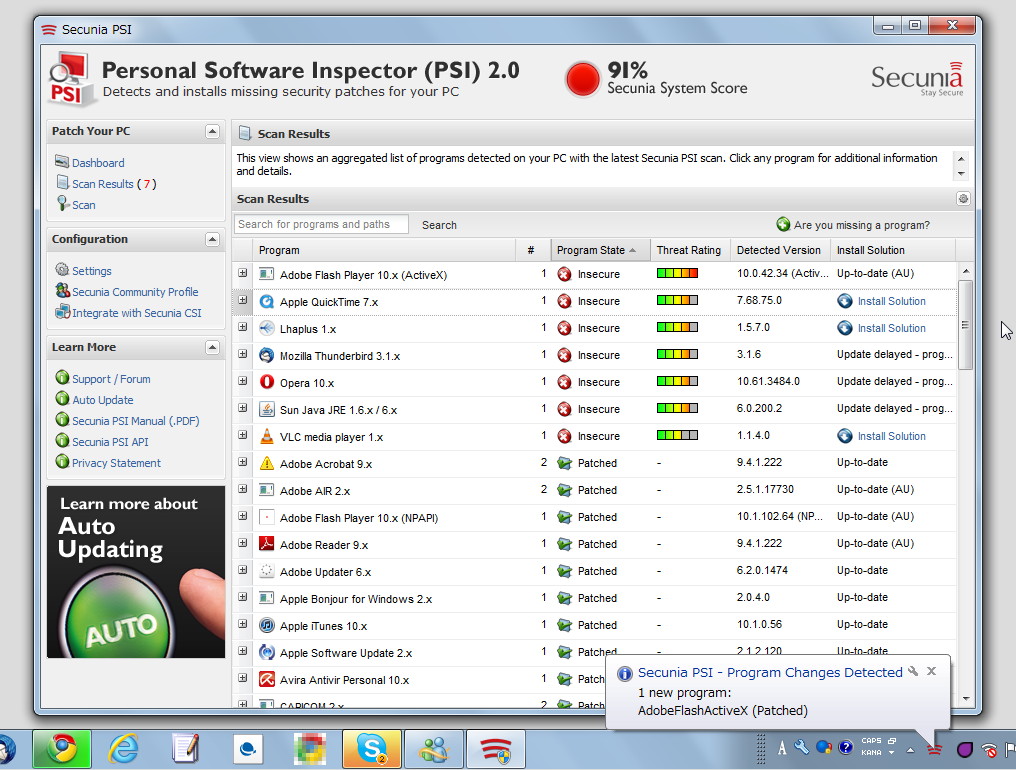The image size is (1016, 770).
Task: Open Secunia Community Profile
Action: coord(135,292)
